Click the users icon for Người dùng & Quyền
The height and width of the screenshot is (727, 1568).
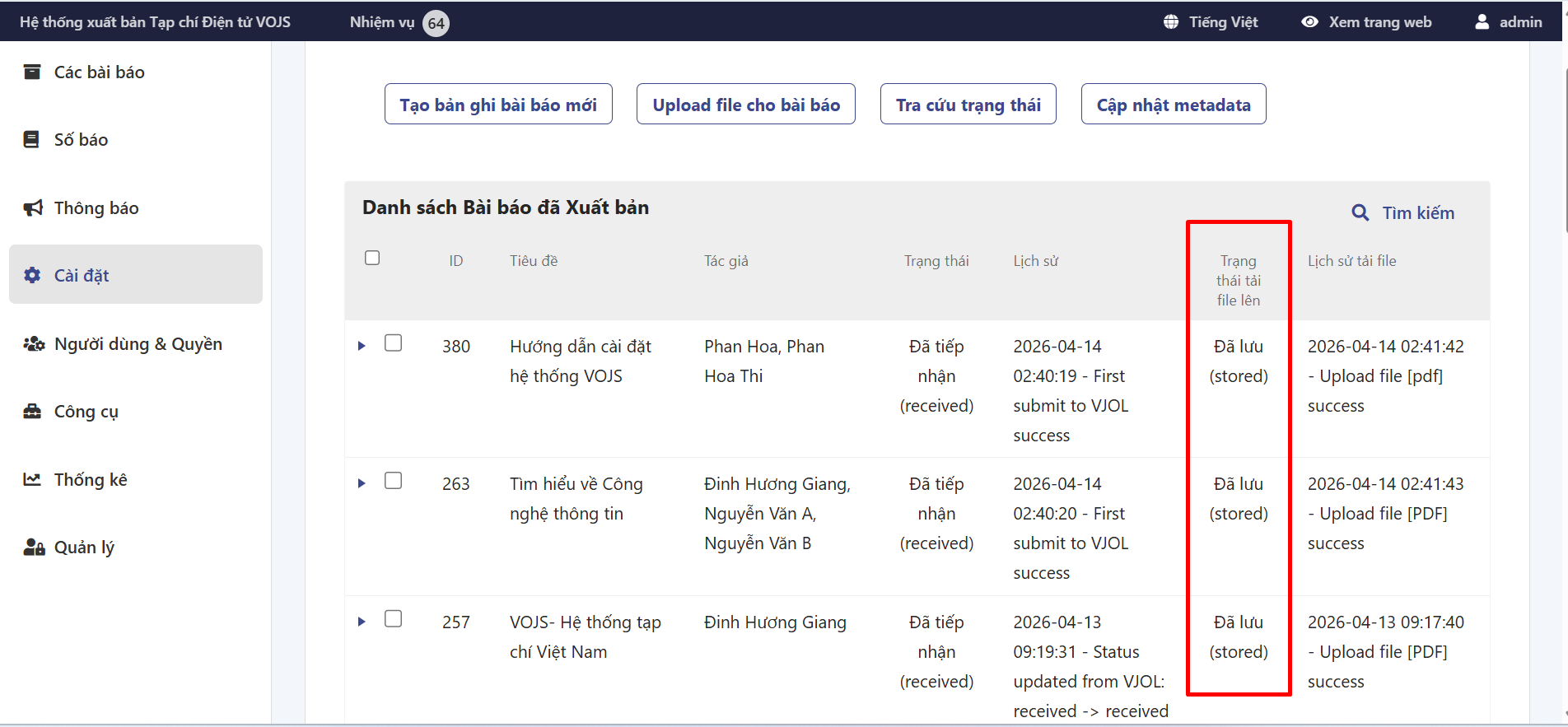pos(34,344)
